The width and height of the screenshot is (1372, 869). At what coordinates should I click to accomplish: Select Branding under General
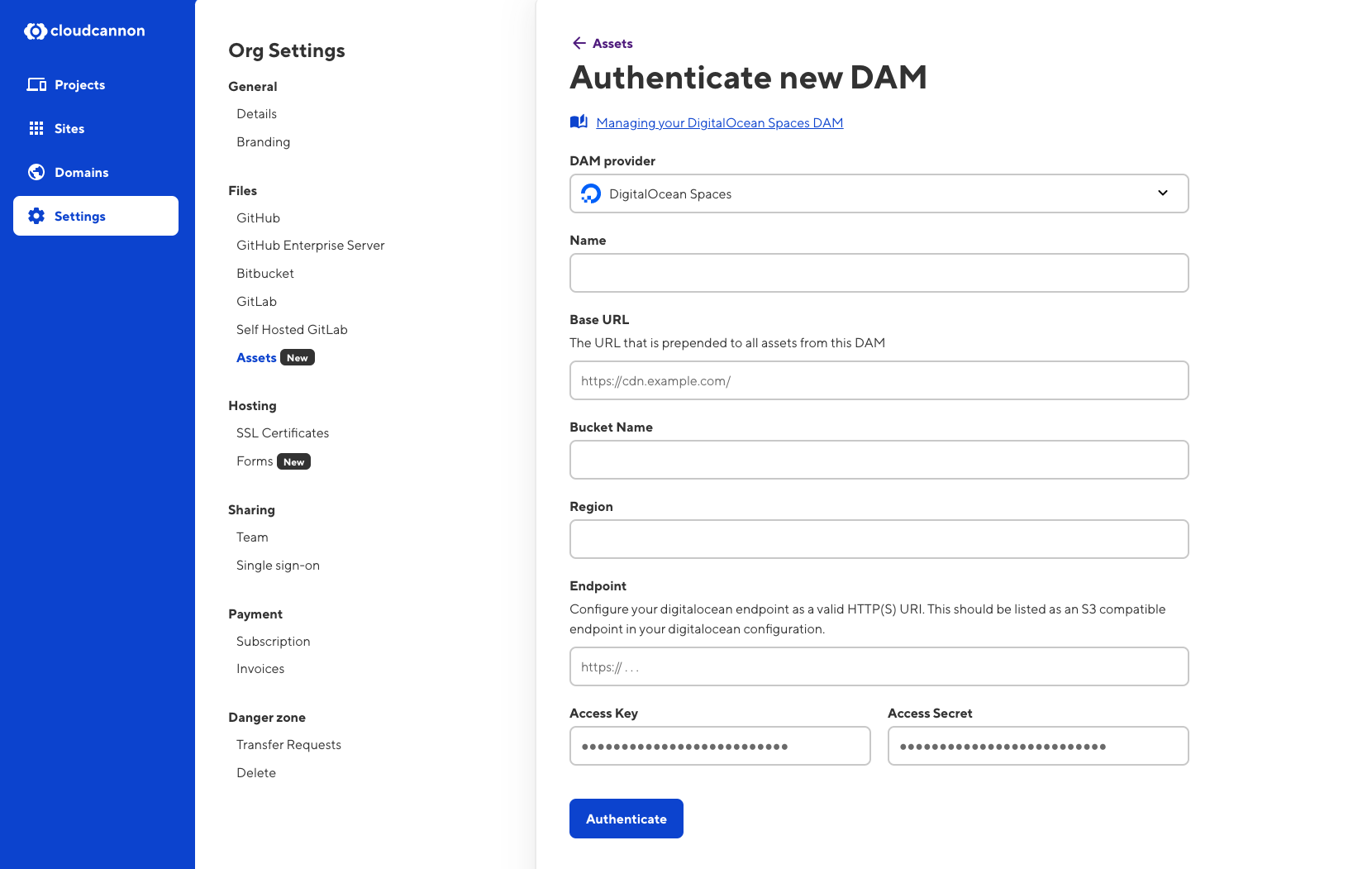click(263, 142)
